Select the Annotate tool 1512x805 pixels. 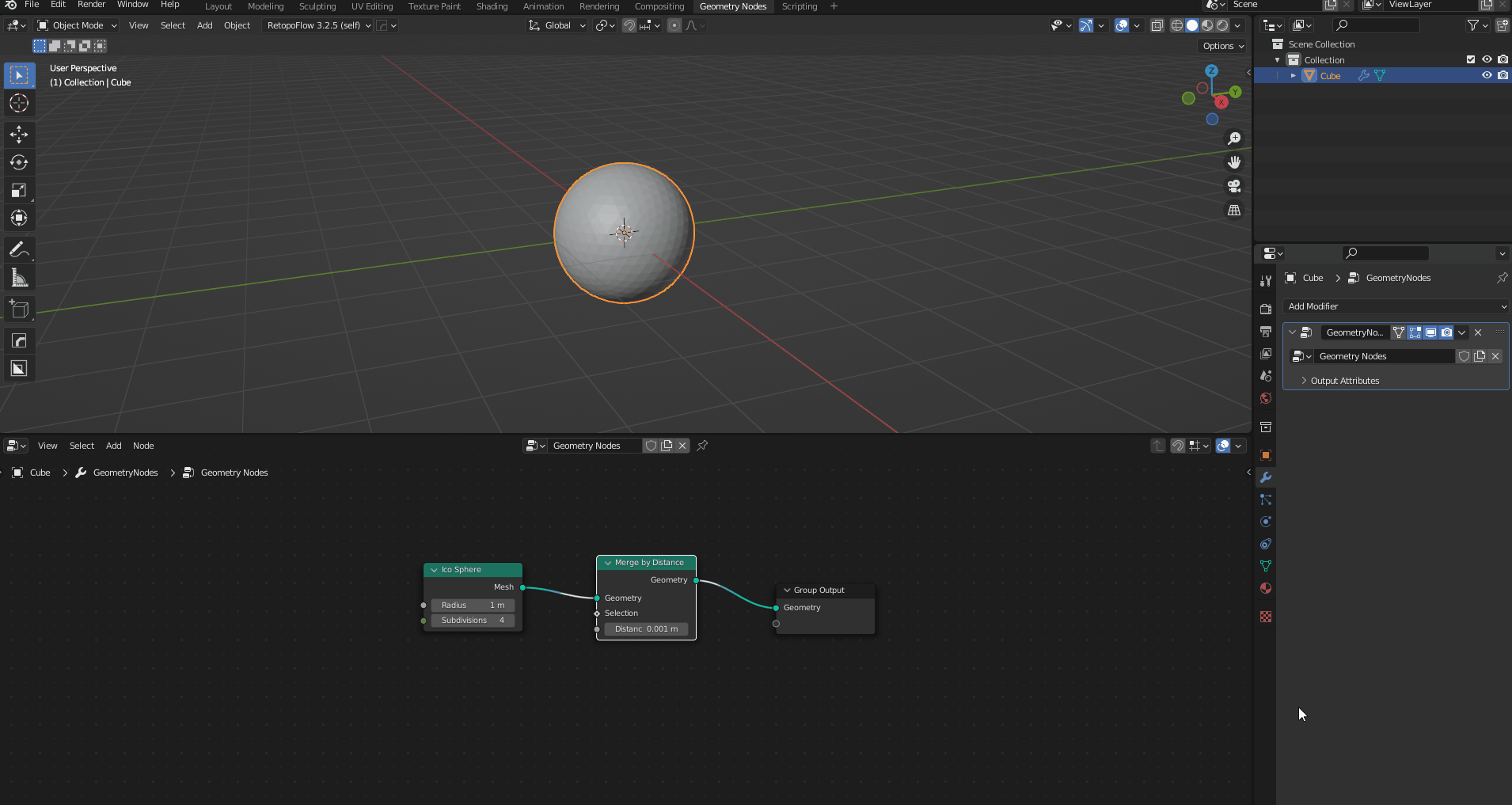pos(19,249)
